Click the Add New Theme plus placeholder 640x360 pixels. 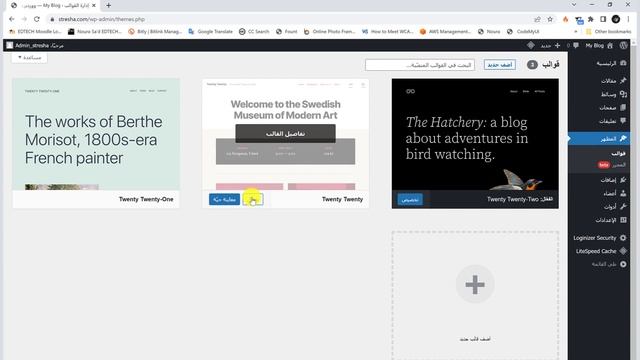click(x=475, y=284)
